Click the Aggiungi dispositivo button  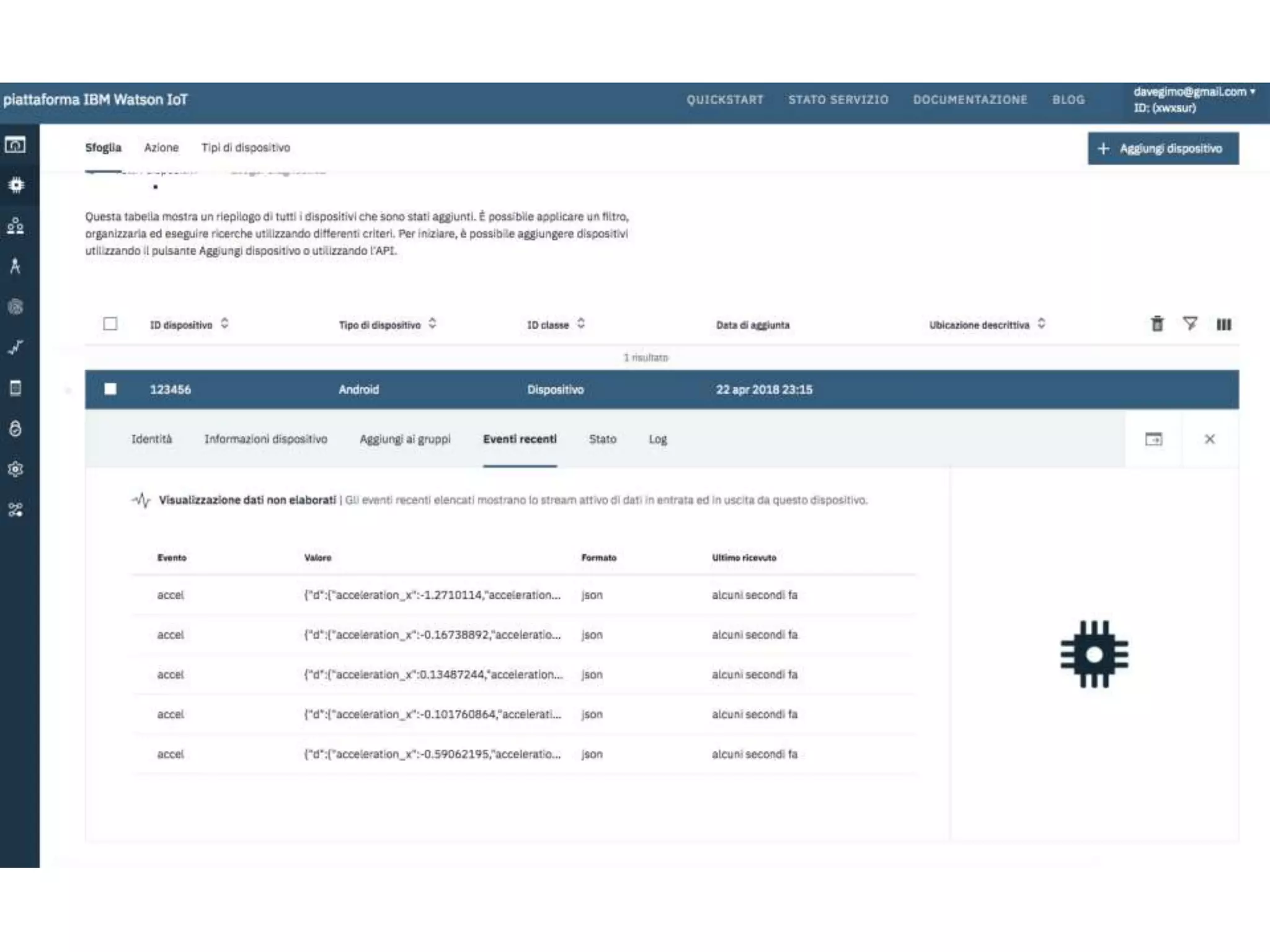(x=1163, y=149)
